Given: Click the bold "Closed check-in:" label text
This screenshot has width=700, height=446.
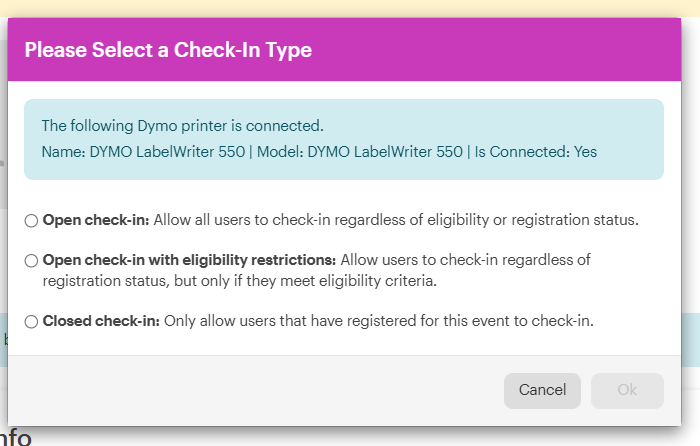Looking at the screenshot, I should click(101, 322).
